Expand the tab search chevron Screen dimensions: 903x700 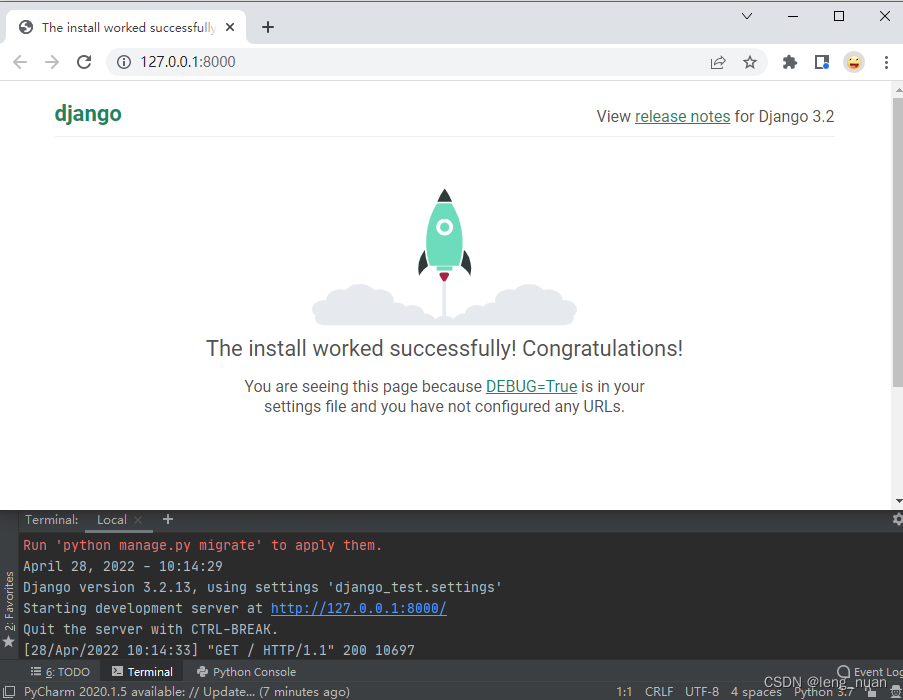tap(747, 16)
